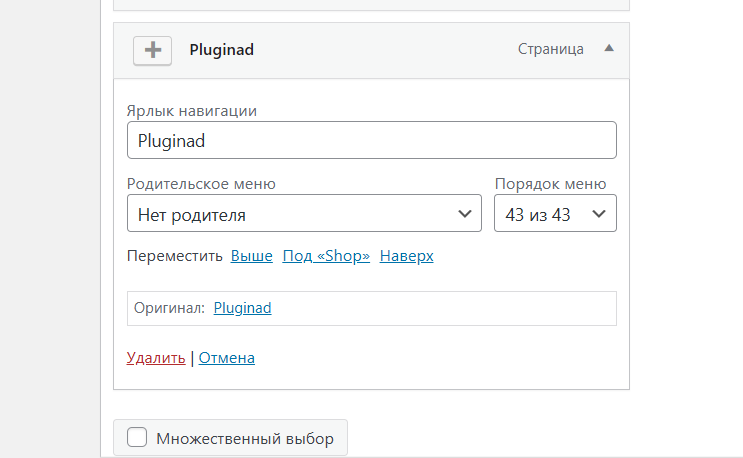Screen dimensions: 743x458
Task: Collapse the Pluginad item with the triangle arrow
Action: [x=609, y=48]
